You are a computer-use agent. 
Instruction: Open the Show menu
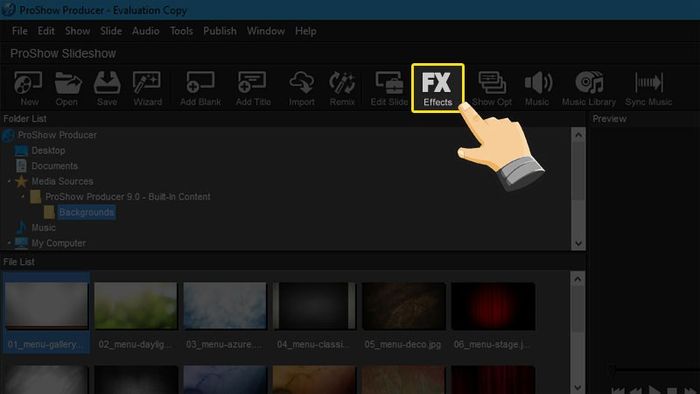click(78, 31)
